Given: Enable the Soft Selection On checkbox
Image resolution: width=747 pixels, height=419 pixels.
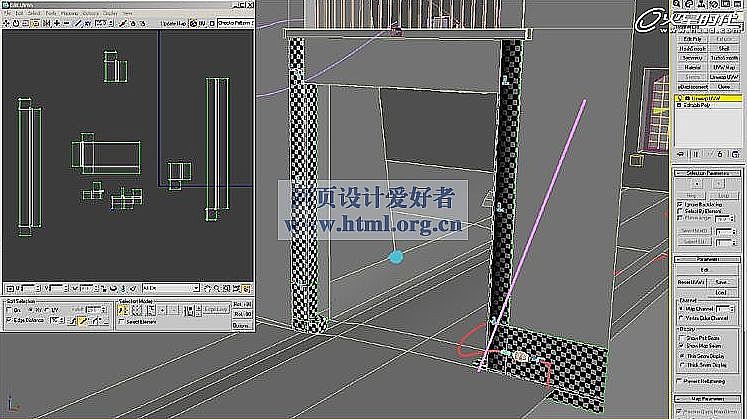Looking at the screenshot, I should tap(10, 310).
